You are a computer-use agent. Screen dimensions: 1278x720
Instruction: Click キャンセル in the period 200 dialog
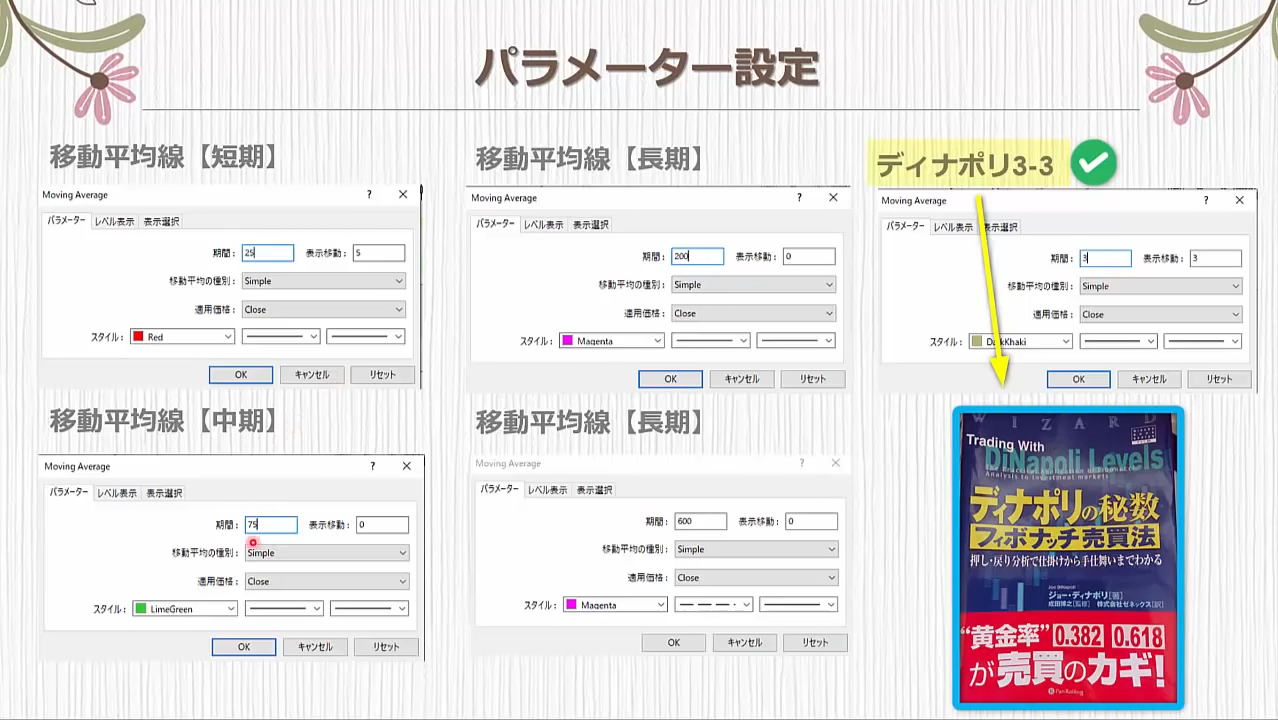click(x=741, y=379)
